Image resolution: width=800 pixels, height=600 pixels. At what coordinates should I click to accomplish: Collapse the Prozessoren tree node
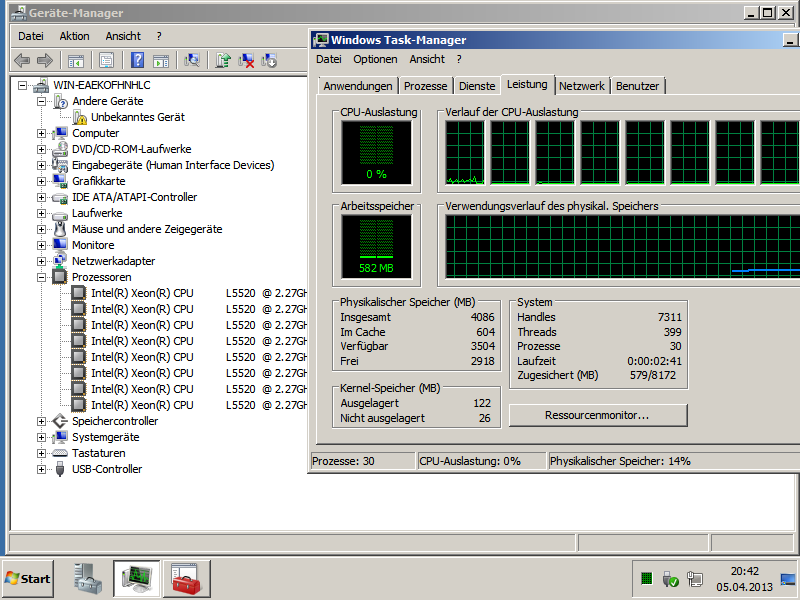[x=41, y=277]
